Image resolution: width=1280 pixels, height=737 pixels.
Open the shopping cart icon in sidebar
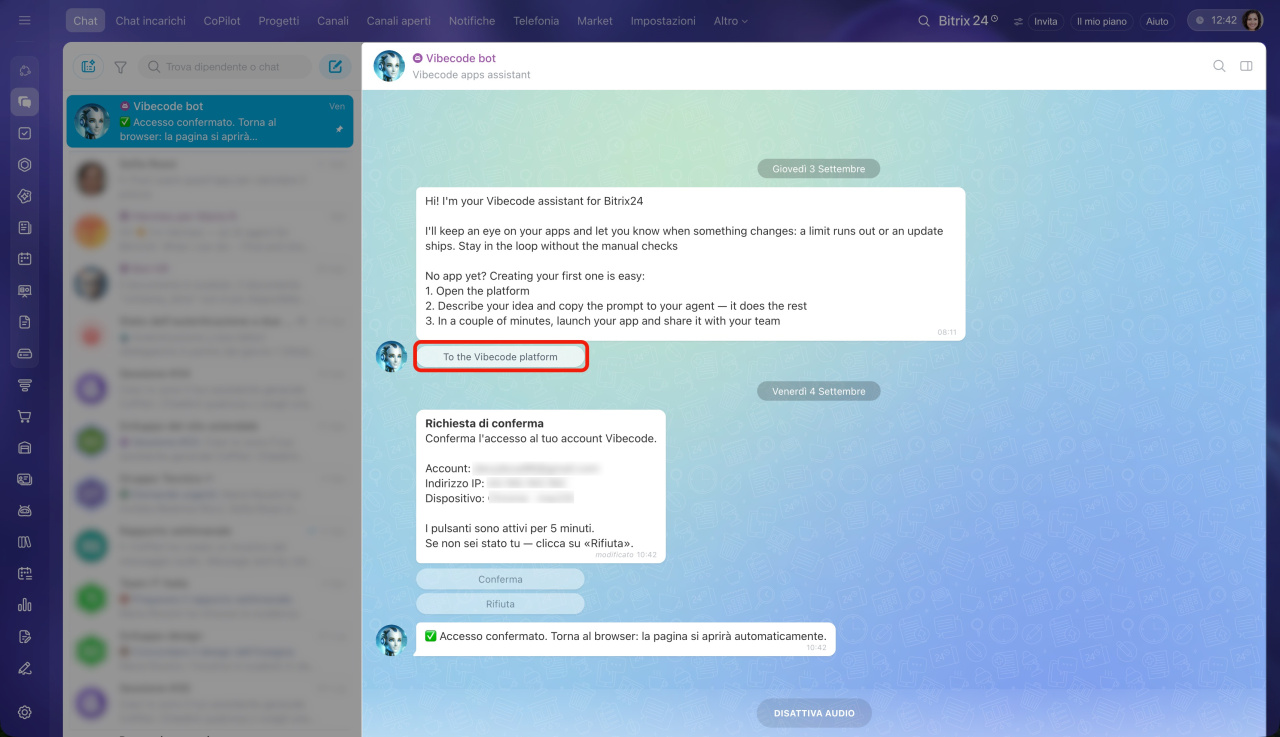pyautogui.click(x=25, y=416)
